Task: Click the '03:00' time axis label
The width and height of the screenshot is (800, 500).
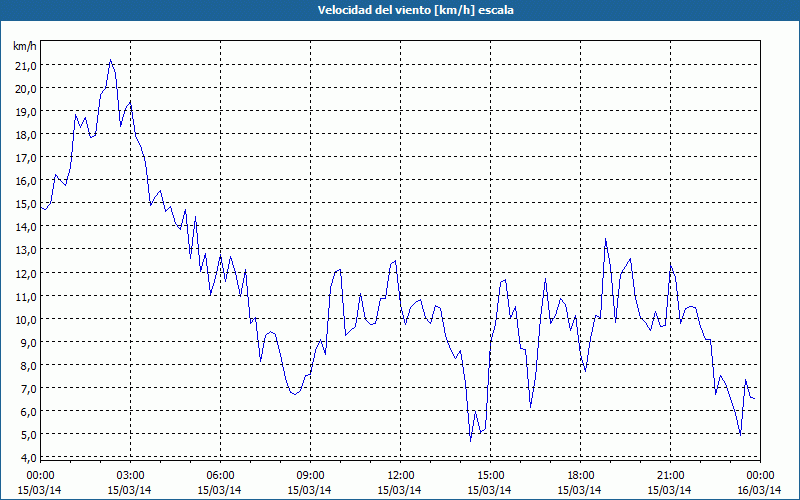Action: pyautogui.click(x=130, y=476)
